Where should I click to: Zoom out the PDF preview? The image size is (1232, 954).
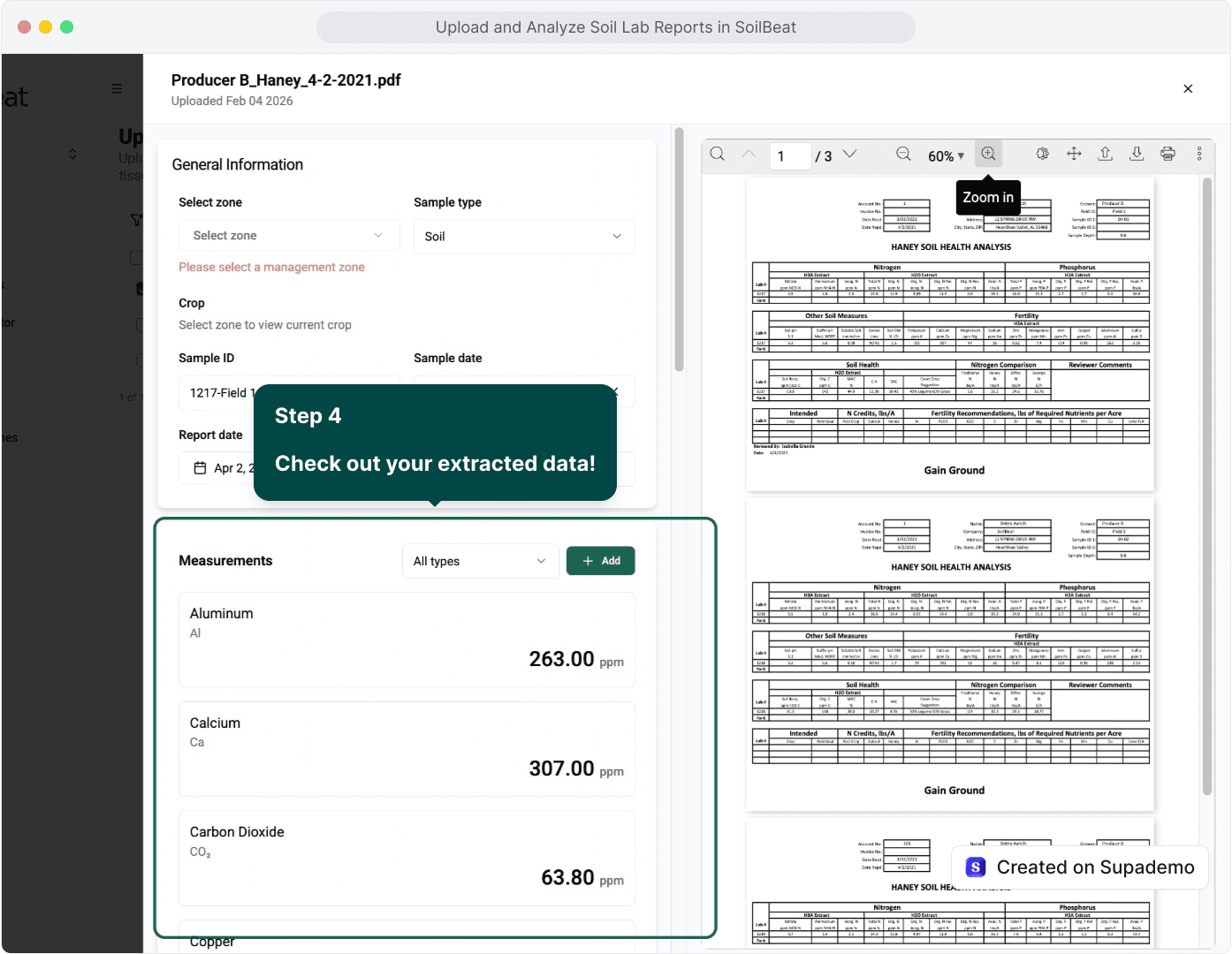pos(903,155)
